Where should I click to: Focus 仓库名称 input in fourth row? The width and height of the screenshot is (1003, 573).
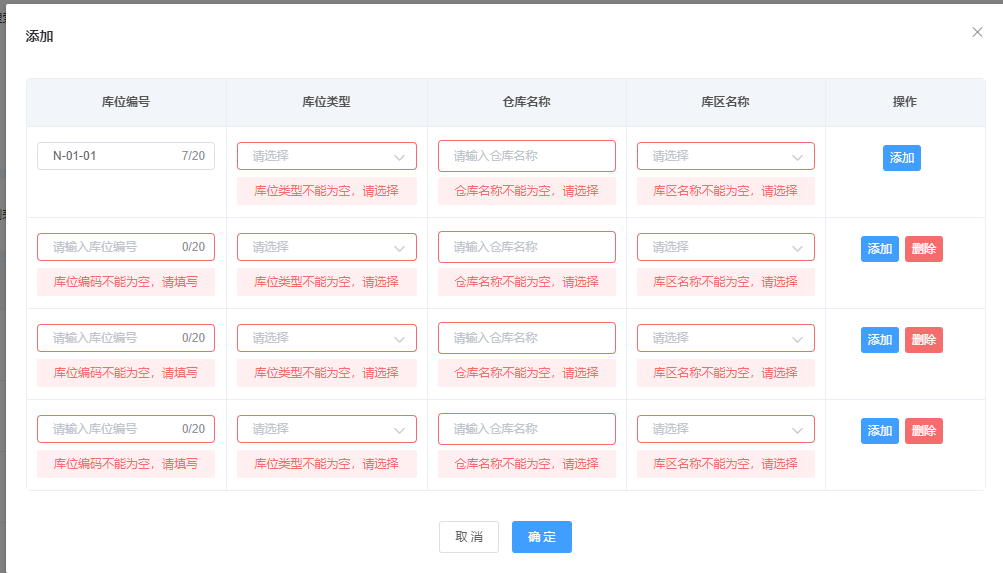pos(526,429)
